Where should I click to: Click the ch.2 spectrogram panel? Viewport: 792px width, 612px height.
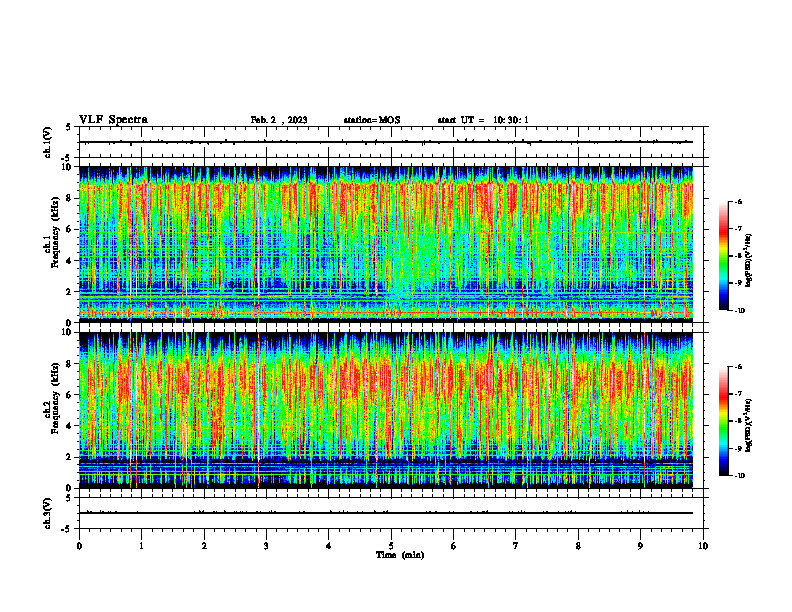coord(386,410)
